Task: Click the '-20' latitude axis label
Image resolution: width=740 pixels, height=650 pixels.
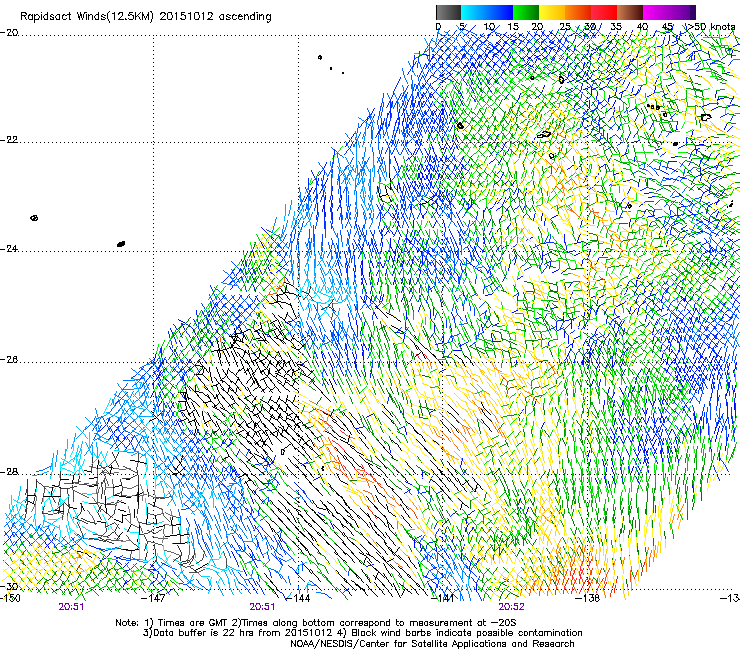Action: (9, 33)
